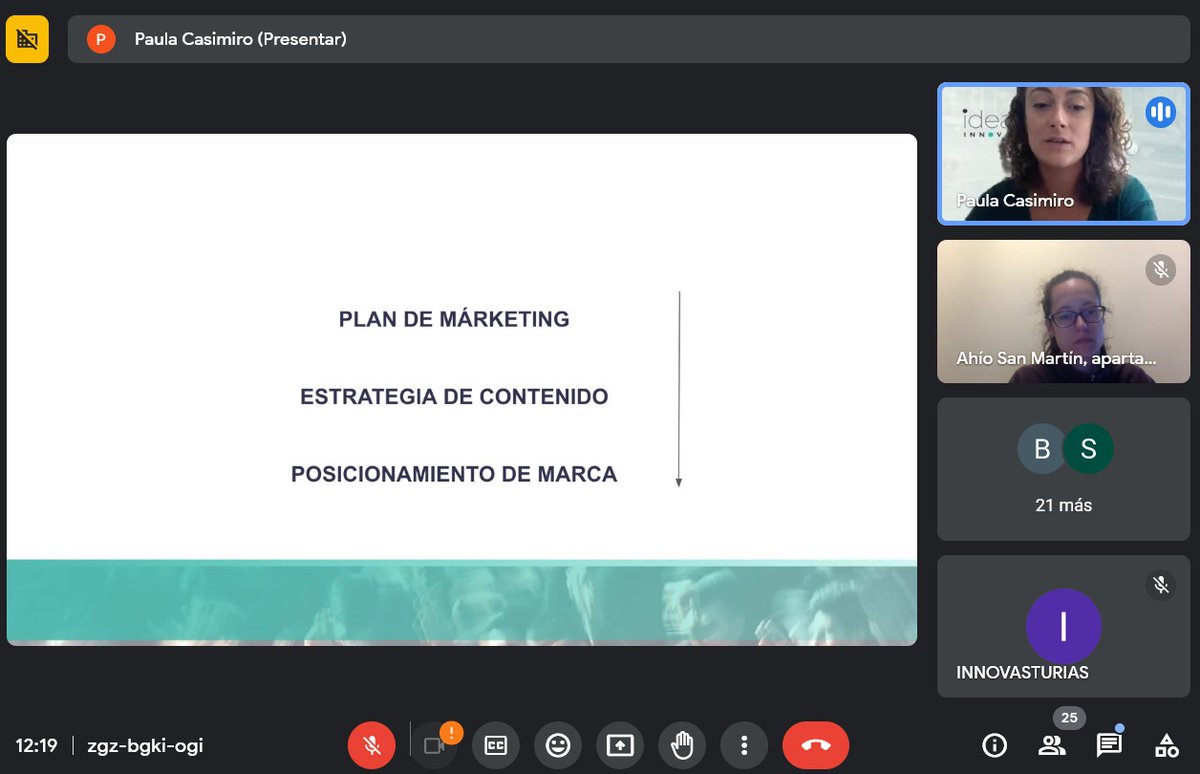
Task: Open the more options three-dot menu
Action: tap(744, 745)
